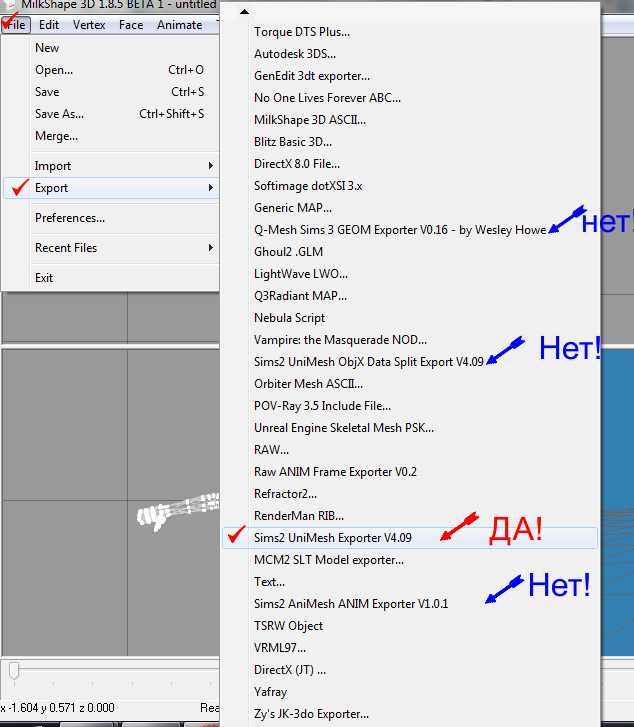Image resolution: width=634 pixels, height=727 pixels.
Task: Open the Animate menu
Action: (179, 25)
